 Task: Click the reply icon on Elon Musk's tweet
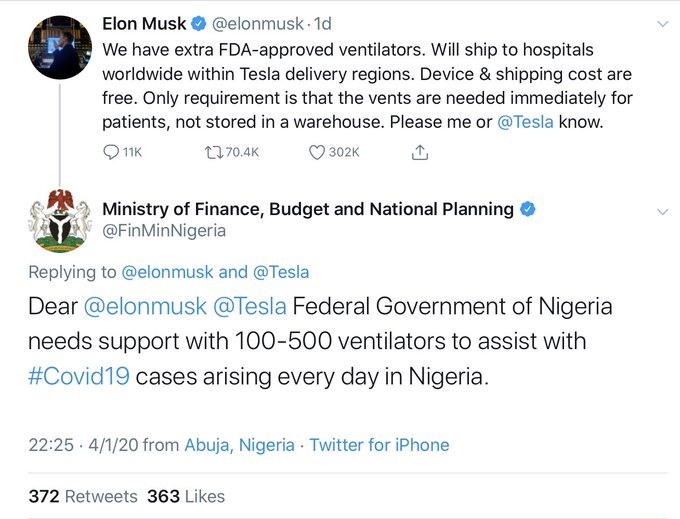[112, 152]
